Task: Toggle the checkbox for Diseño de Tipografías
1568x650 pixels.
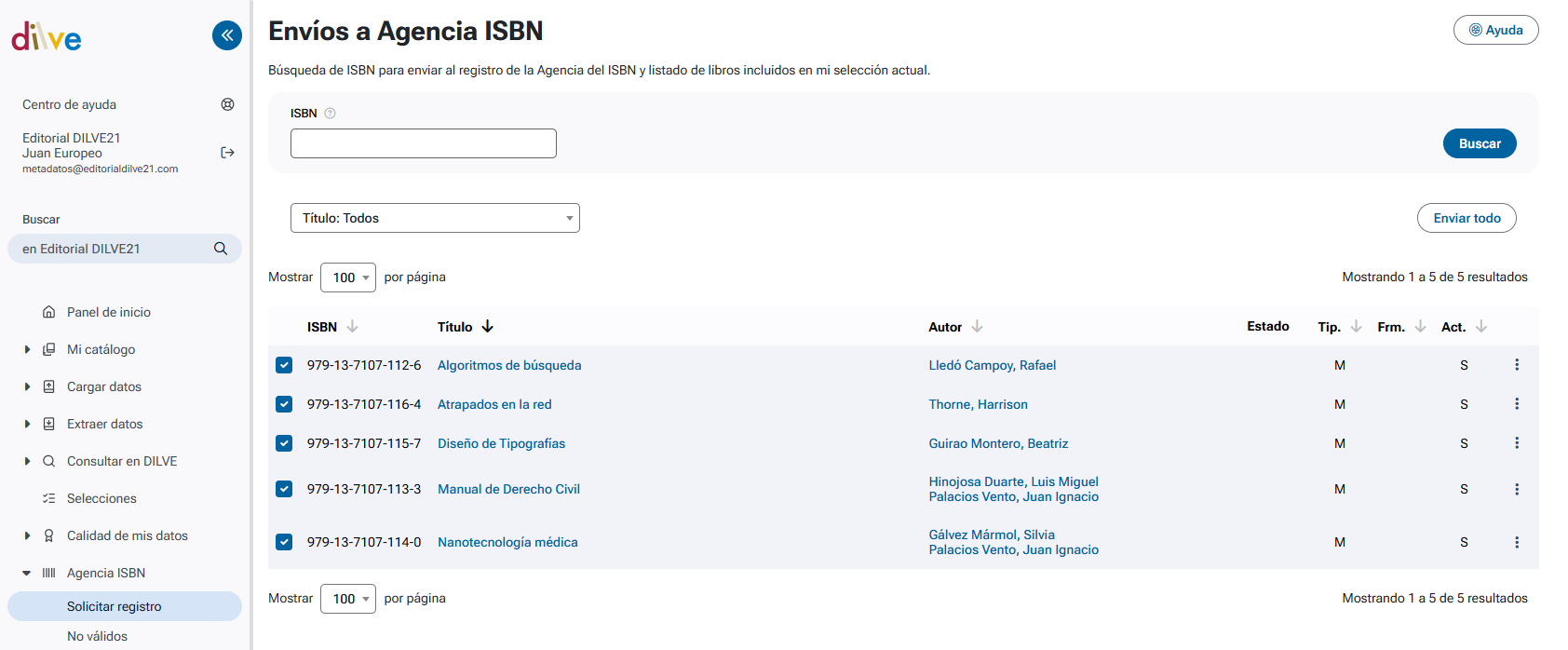Action: [x=284, y=443]
